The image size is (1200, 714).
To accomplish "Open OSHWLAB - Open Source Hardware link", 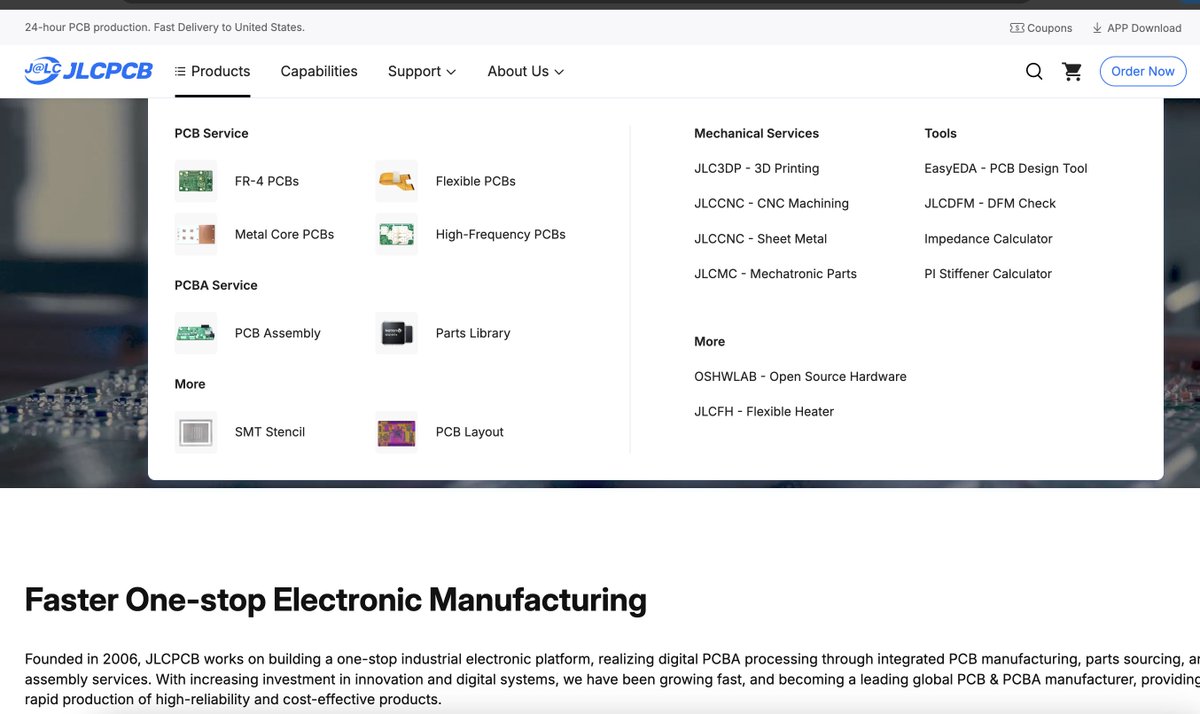I will pos(801,376).
